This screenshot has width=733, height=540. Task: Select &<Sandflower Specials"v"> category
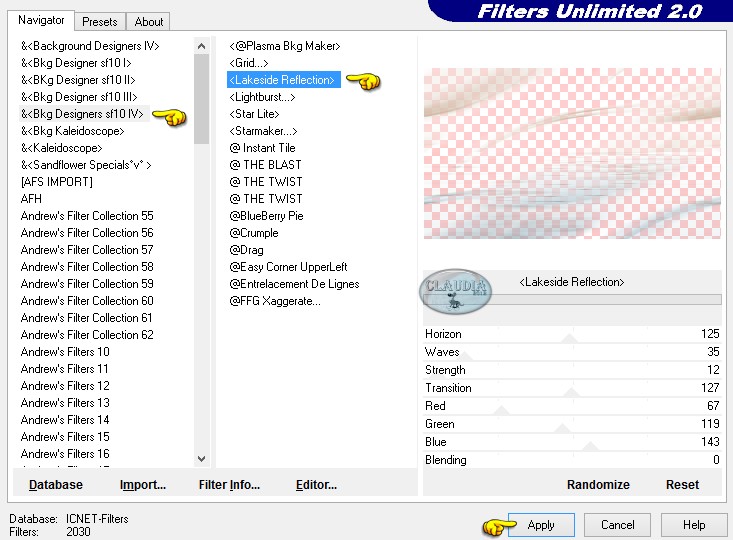(86, 165)
